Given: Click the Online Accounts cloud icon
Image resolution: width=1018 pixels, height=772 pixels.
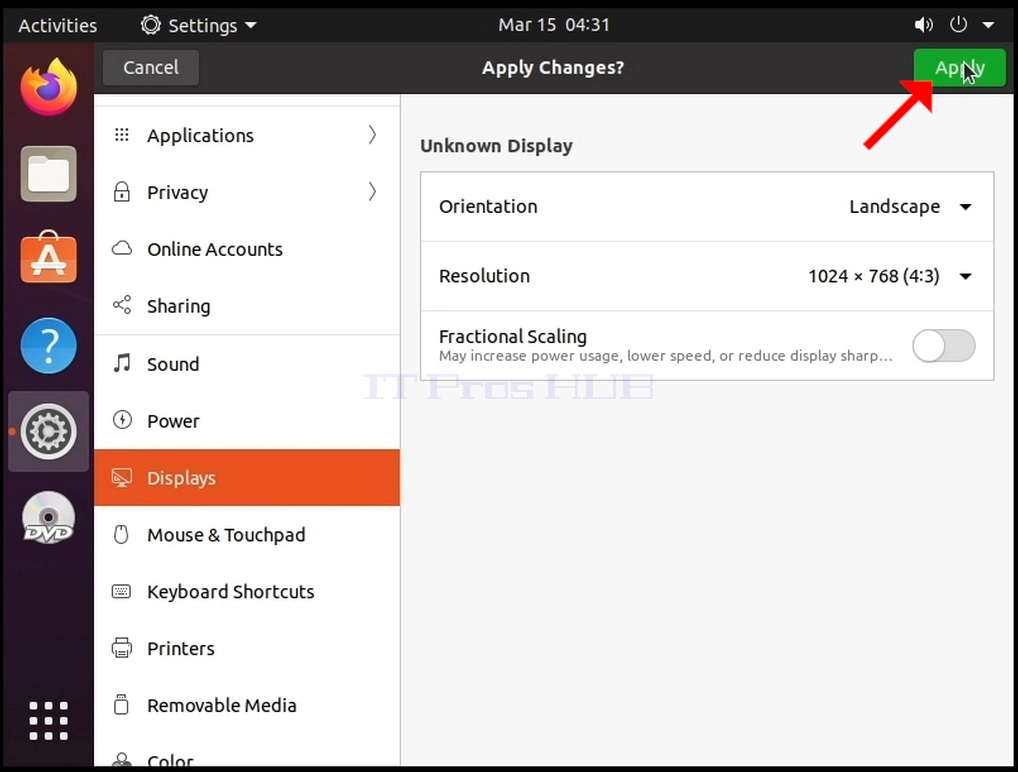Looking at the screenshot, I should (121, 249).
